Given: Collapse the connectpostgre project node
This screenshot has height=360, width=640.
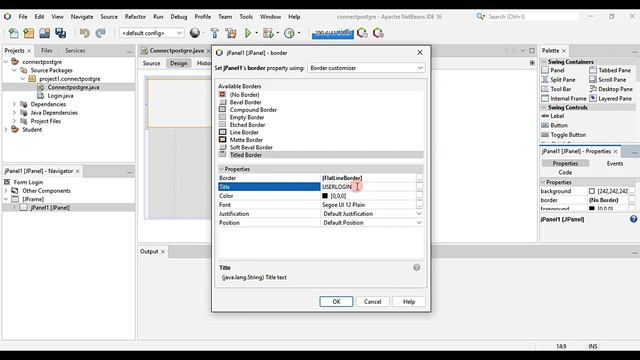Looking at the screenshot, I should point(6,62).
